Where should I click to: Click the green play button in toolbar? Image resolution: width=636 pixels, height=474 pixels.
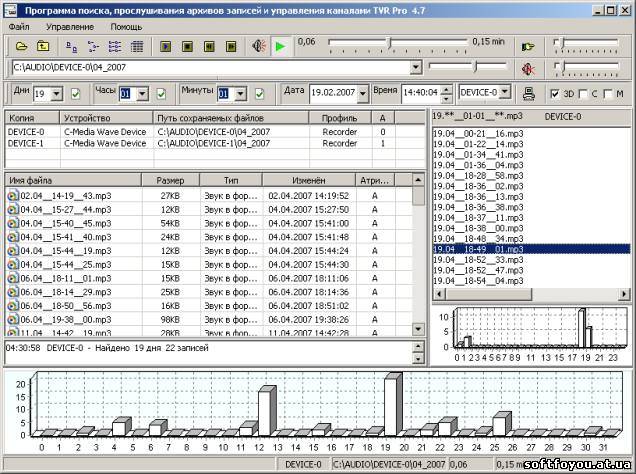(x=280, y=46)
